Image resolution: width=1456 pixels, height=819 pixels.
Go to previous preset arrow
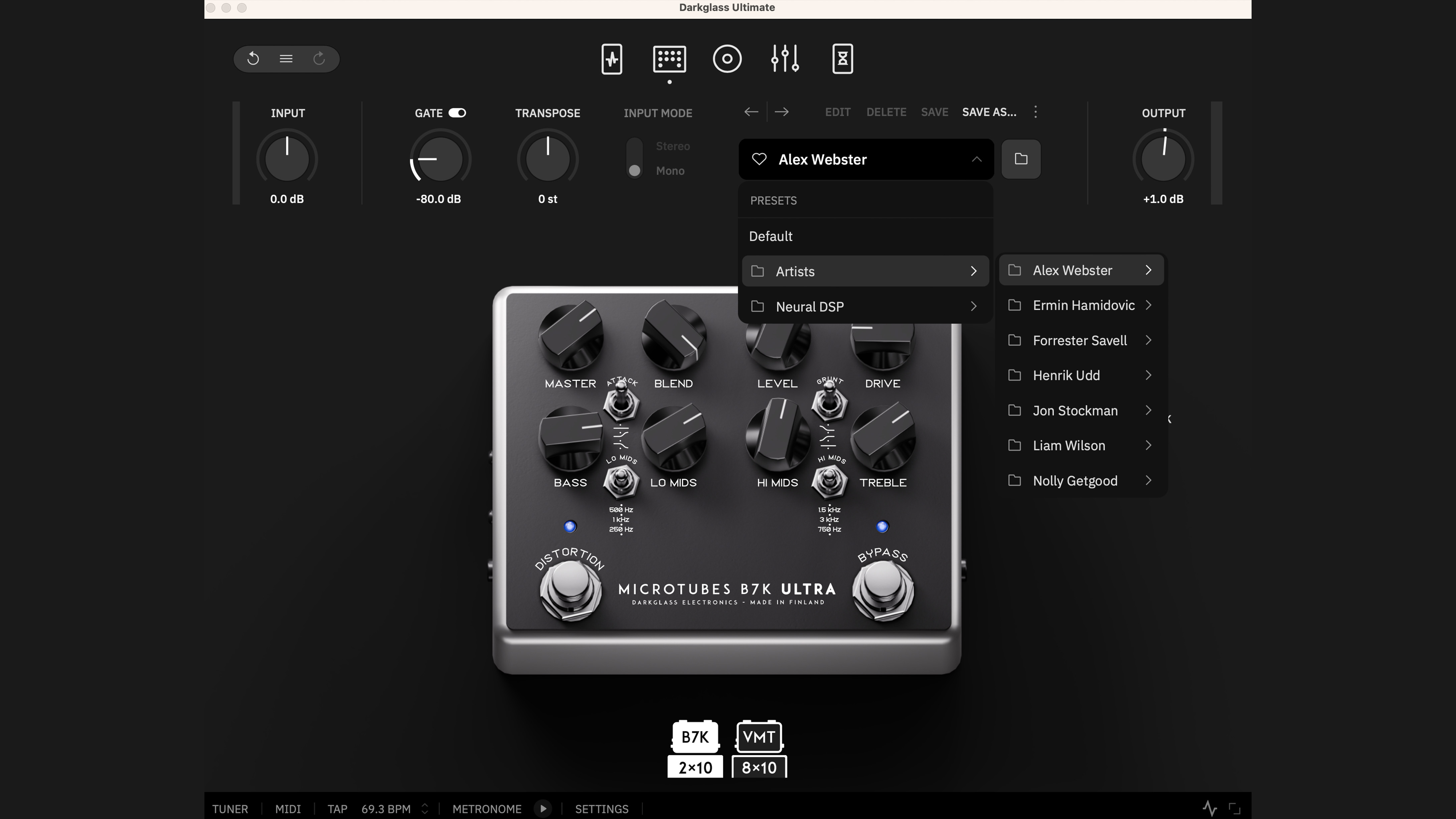(x=751, y=112)
